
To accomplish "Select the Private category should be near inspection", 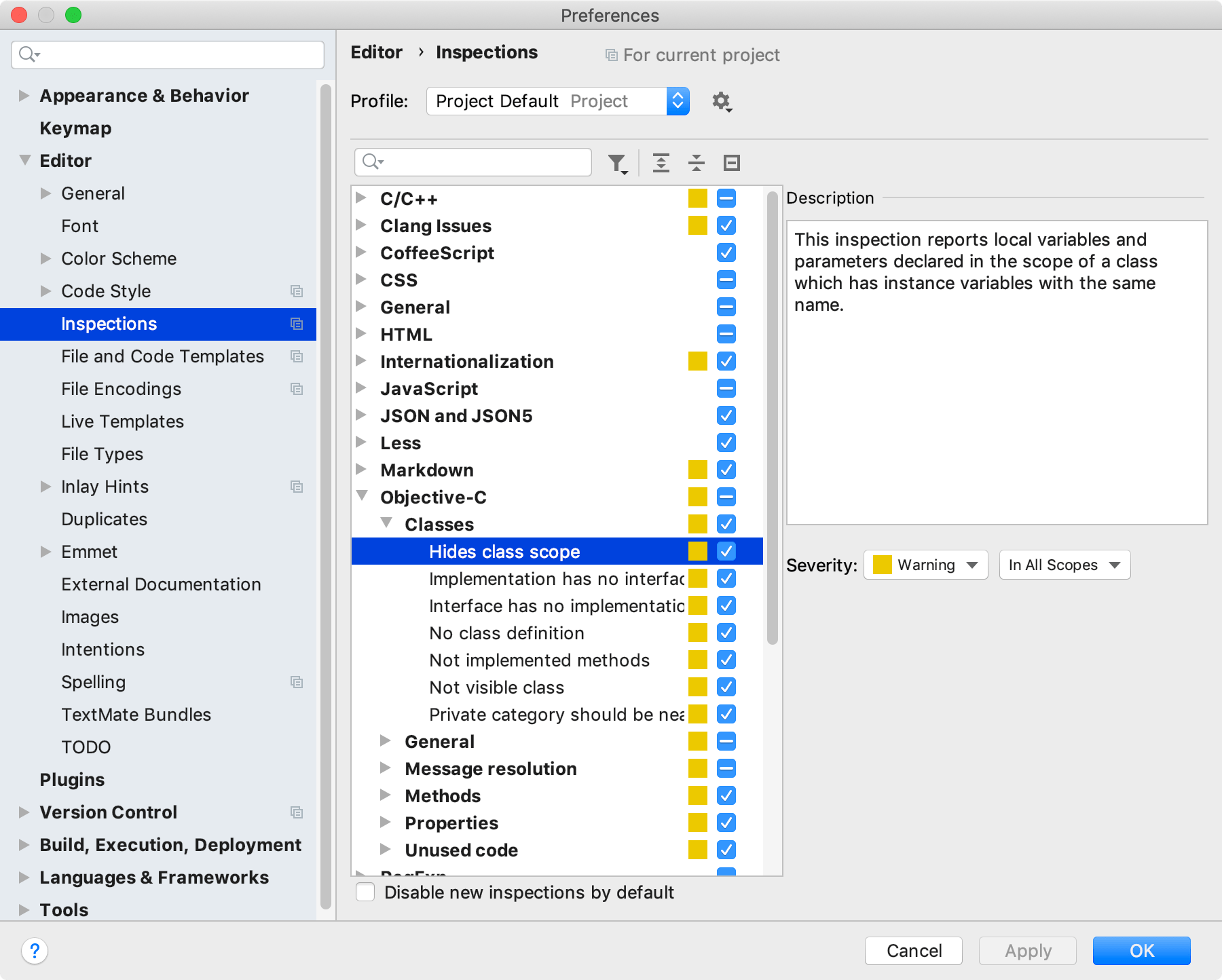I will [x=557, y=714].
